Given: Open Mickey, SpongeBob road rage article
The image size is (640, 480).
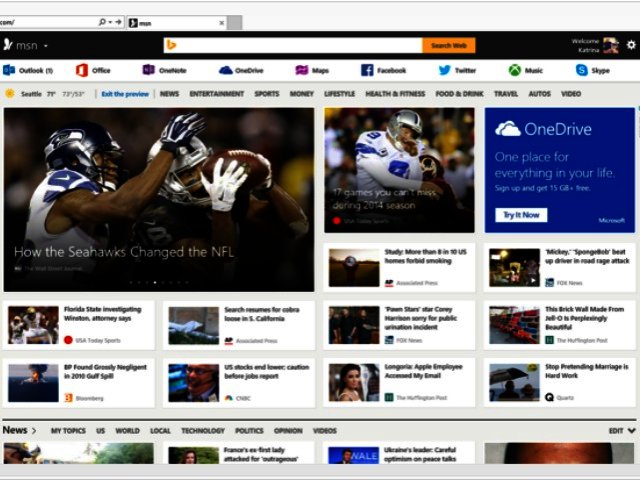Looking at the screenshot, I should 560,268.
